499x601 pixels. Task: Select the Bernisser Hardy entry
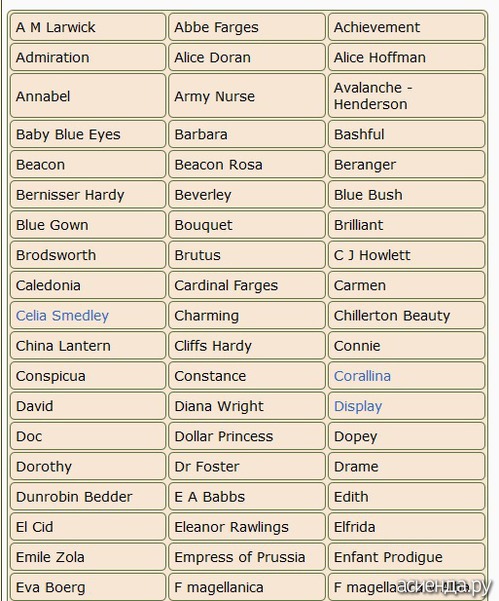click(88, 195)
